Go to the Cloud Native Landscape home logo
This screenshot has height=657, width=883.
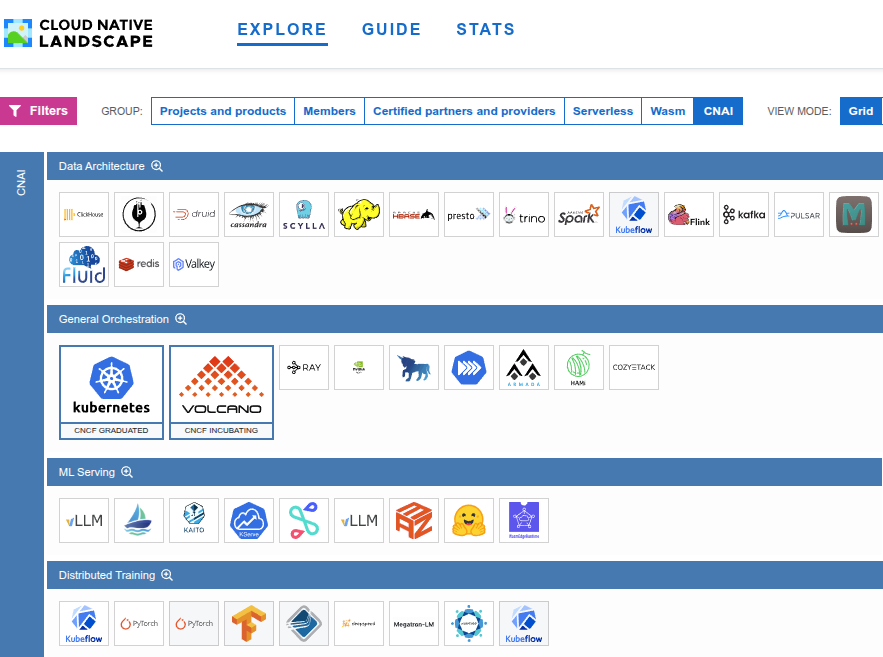(78, 33)
